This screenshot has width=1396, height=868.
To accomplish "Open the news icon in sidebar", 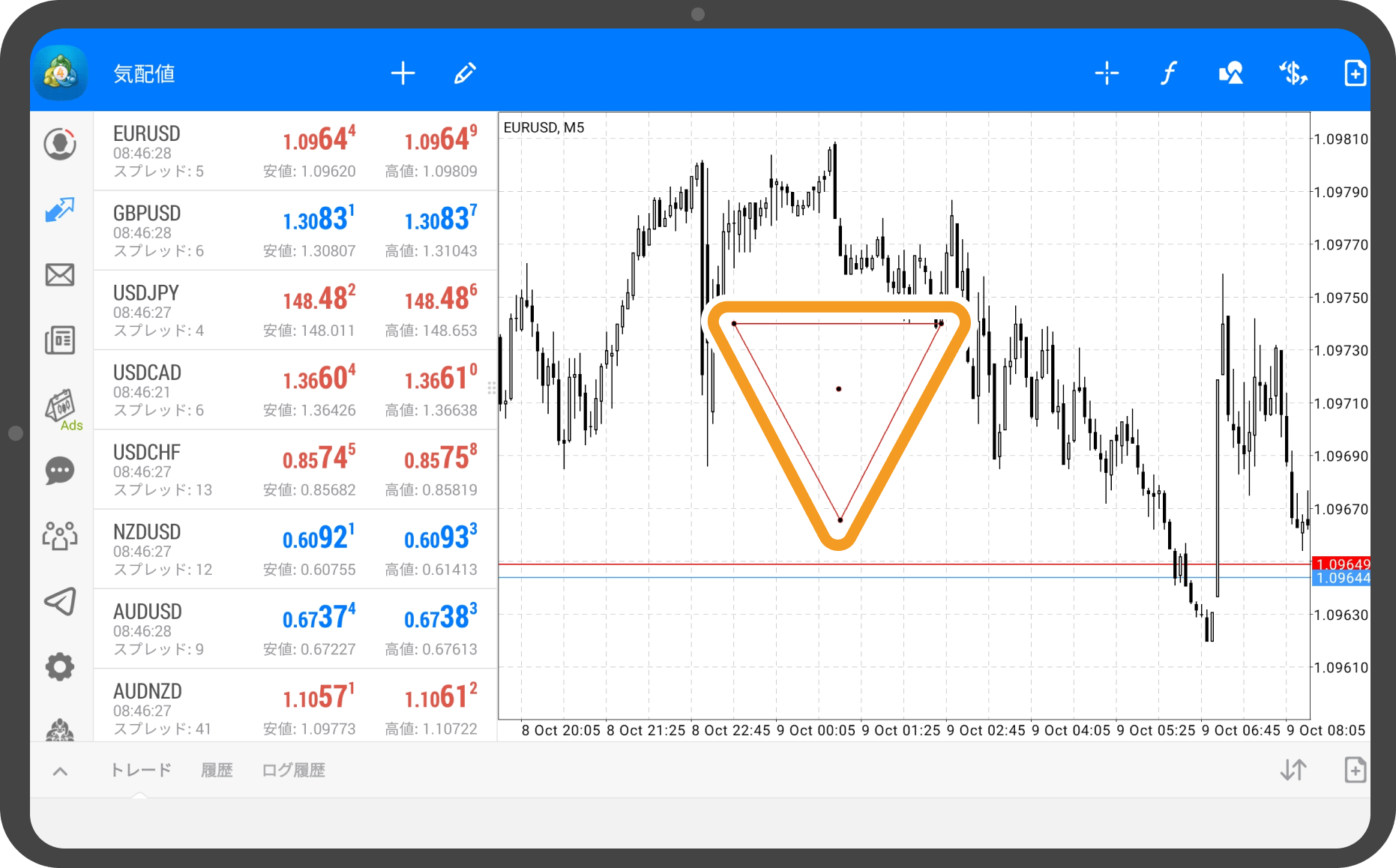I will 60,340.
